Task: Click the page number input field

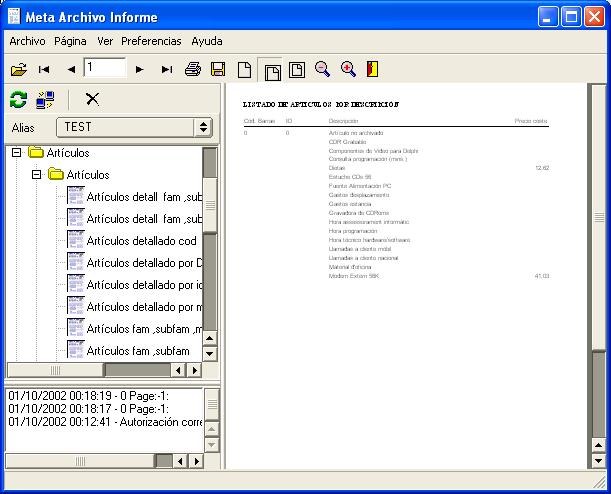Action: point(104,68)
